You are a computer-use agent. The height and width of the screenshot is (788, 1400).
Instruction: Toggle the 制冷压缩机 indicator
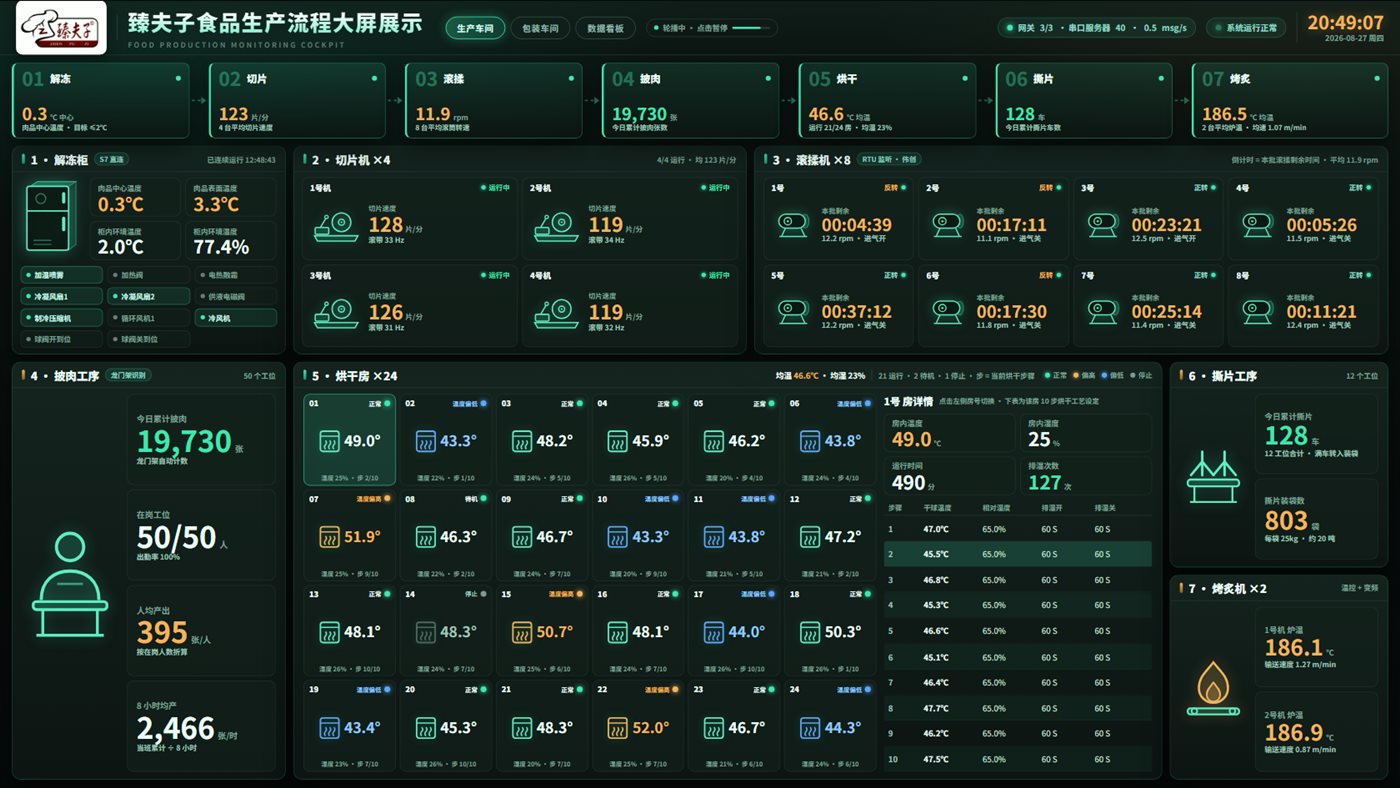(61, 318)
